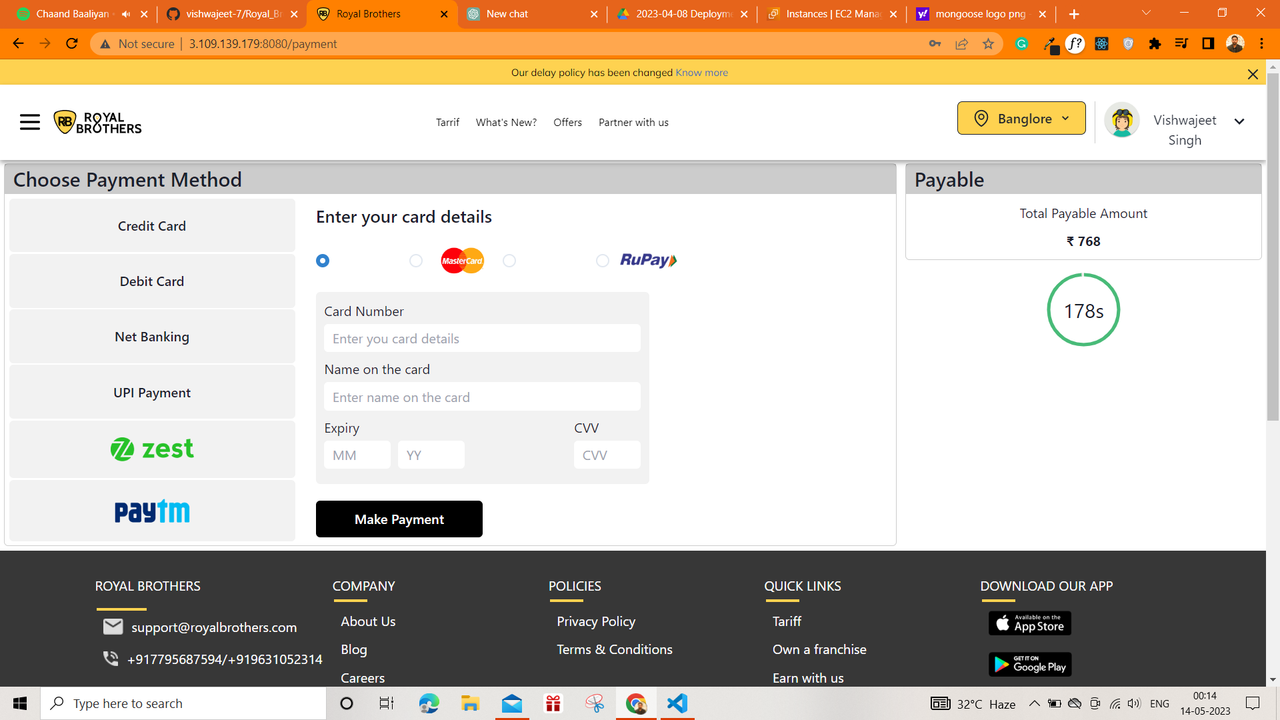Open the Offers navigation item
The height and width of the screenshot is (720, 1280).
(568, 122)
